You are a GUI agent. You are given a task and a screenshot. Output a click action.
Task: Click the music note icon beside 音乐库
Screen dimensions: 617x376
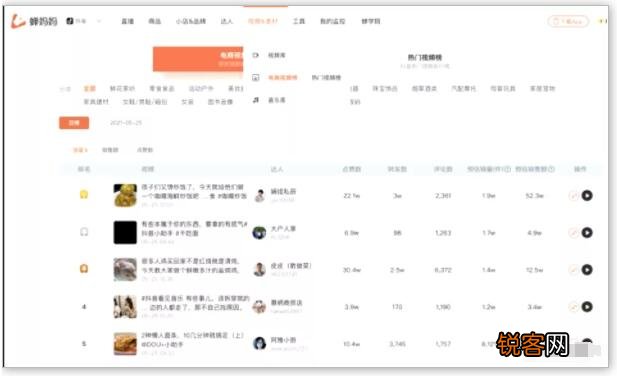click(x=256, y=100)
